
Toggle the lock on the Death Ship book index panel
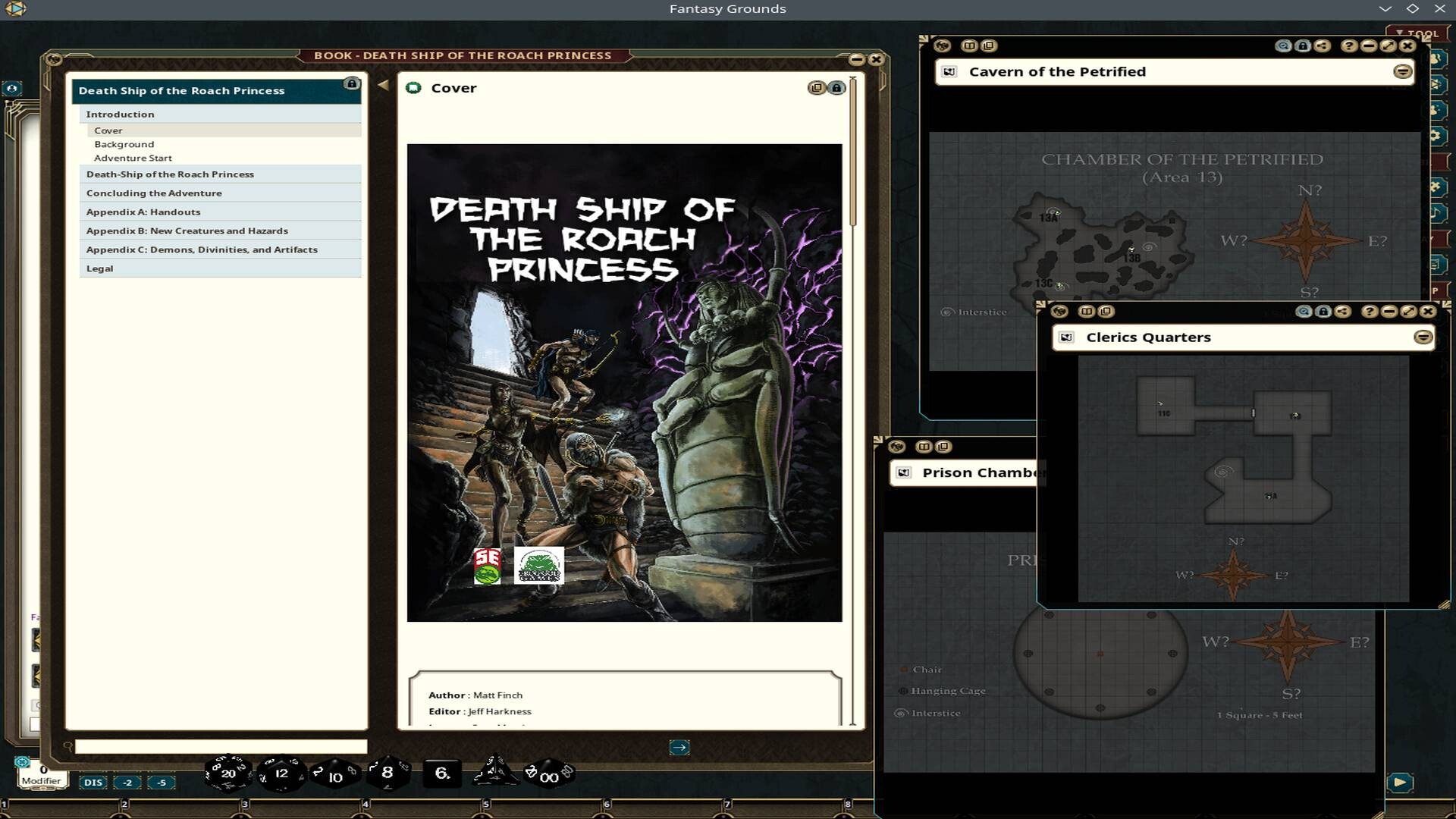tap(351, 84)
